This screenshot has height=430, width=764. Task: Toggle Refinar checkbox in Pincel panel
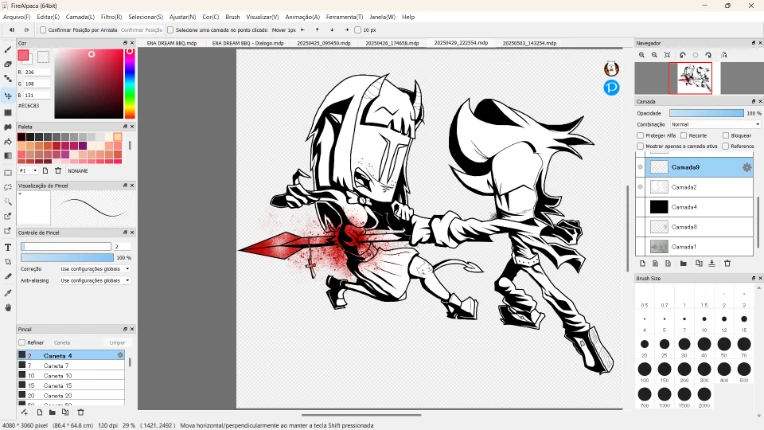[x=21, y=343]
